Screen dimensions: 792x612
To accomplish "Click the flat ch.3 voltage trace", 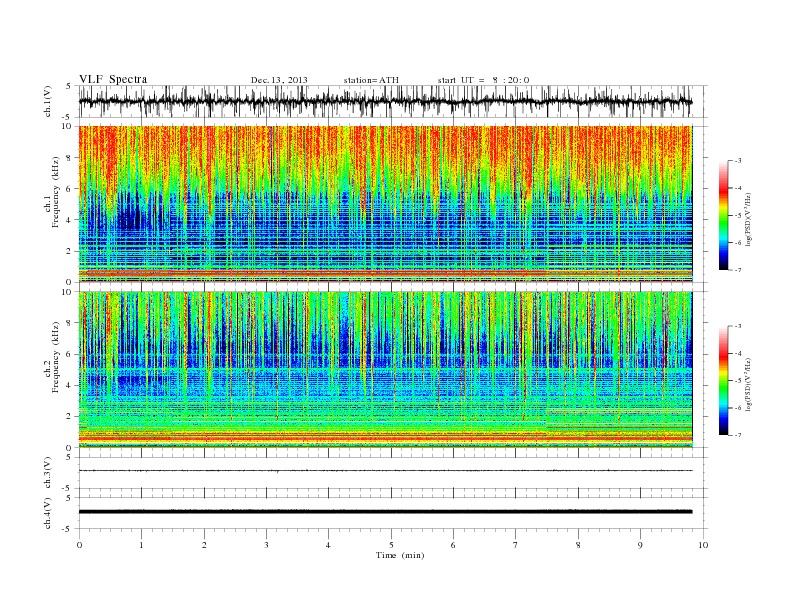I will tap(385, 471).
